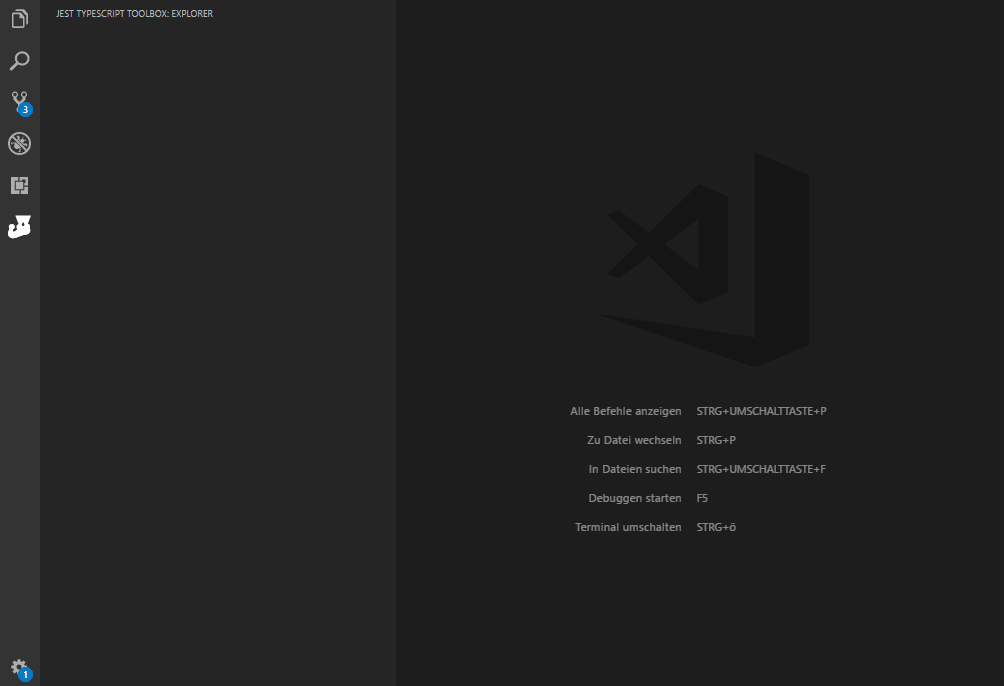Click the STRG+UMSCHALTTASTE+F shortcut text

point(761,469)
